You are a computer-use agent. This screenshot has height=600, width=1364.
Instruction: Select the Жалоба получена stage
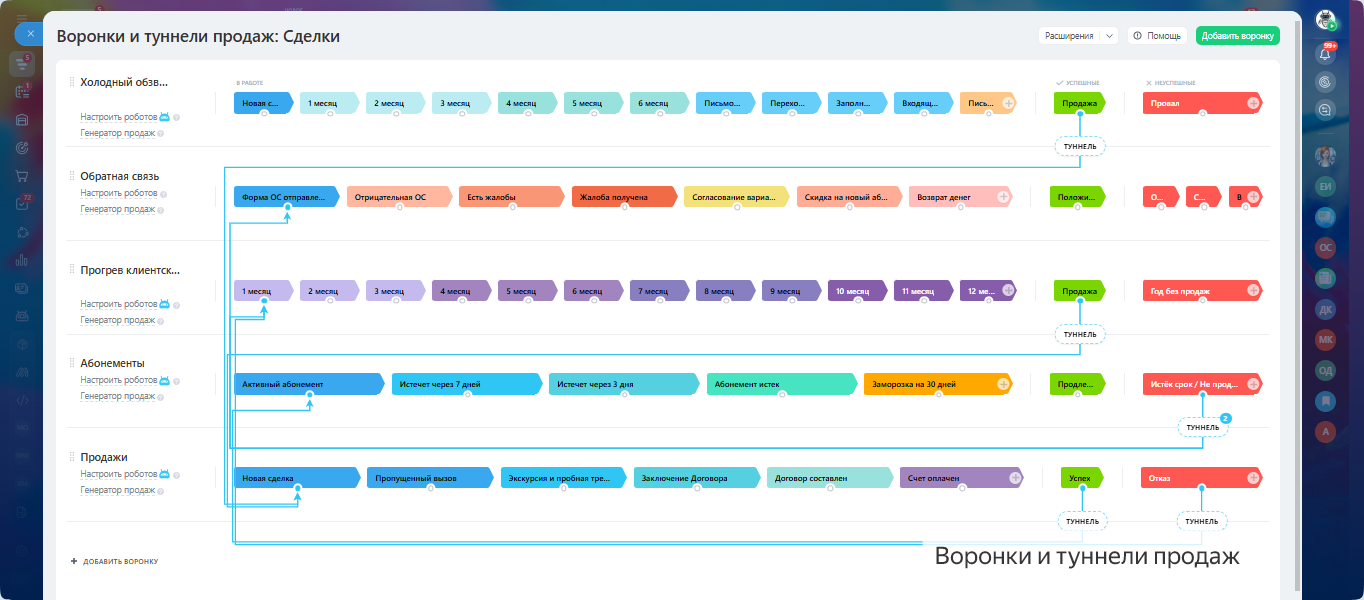pos(624,197)
